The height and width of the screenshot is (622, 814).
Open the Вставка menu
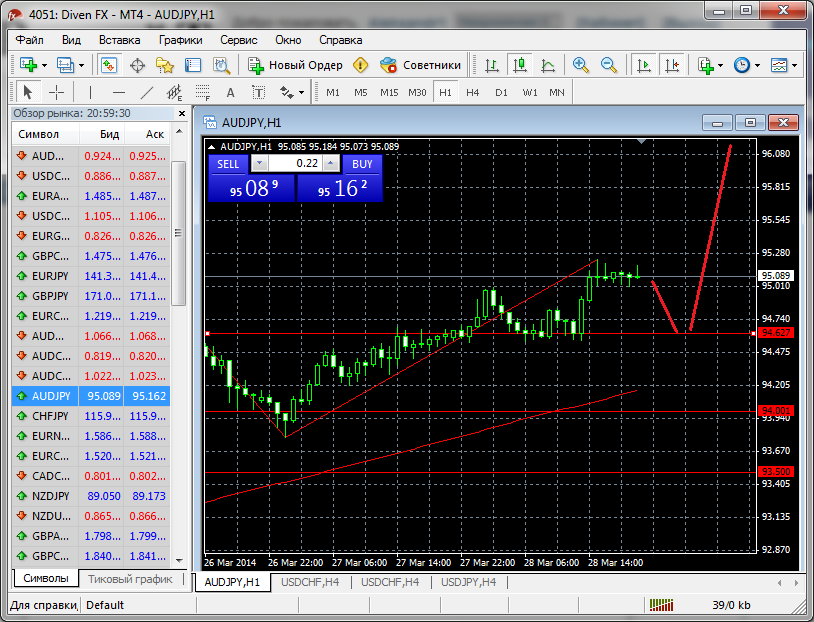click(x=119, y=40)
